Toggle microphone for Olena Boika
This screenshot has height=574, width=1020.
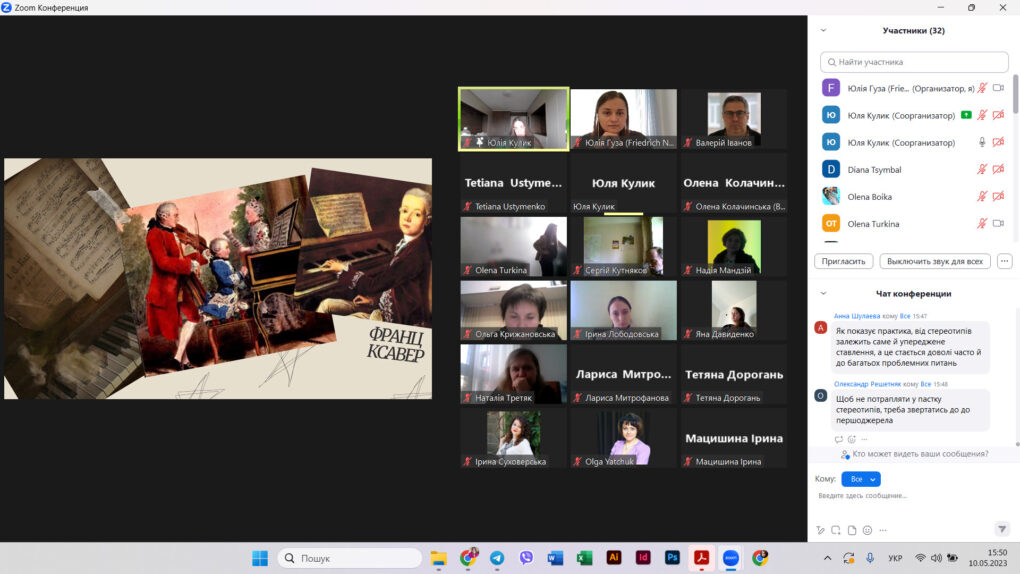tap(982, 196)
